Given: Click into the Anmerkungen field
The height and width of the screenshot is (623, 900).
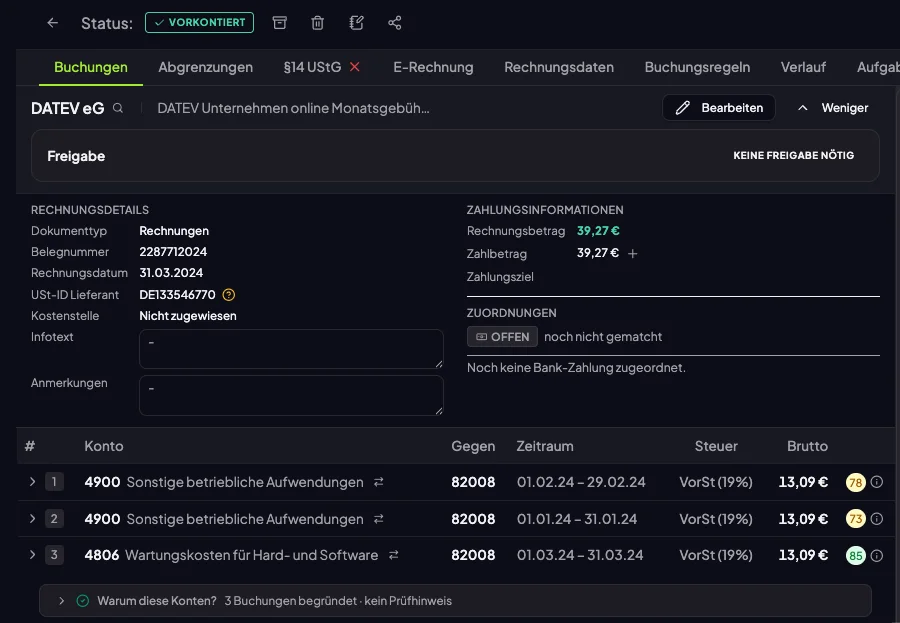Looking at the screenshot, I should click(x=291, y=395).
